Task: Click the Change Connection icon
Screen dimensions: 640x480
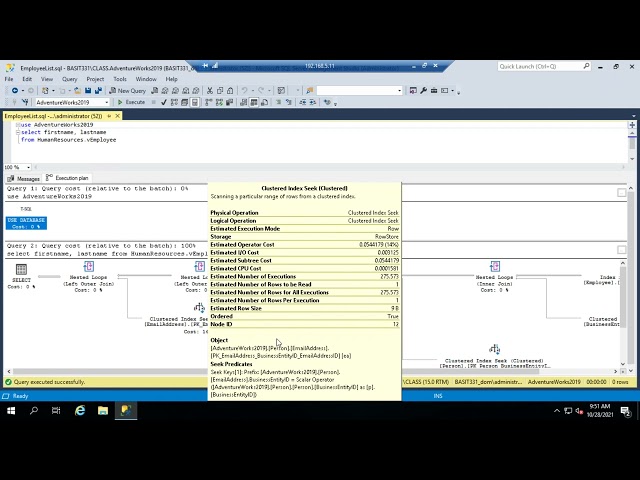Action: pos(25,102)
